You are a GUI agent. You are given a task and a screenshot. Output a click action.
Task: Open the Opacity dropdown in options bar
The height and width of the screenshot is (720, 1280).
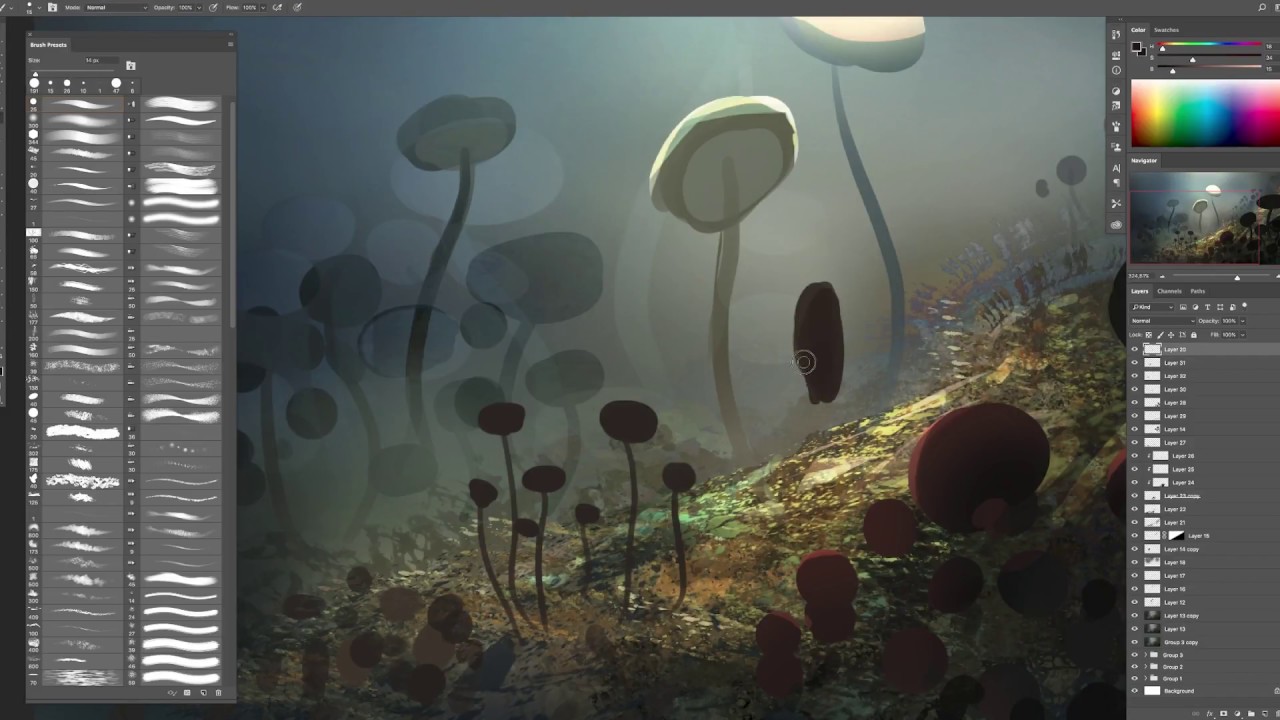199,8
